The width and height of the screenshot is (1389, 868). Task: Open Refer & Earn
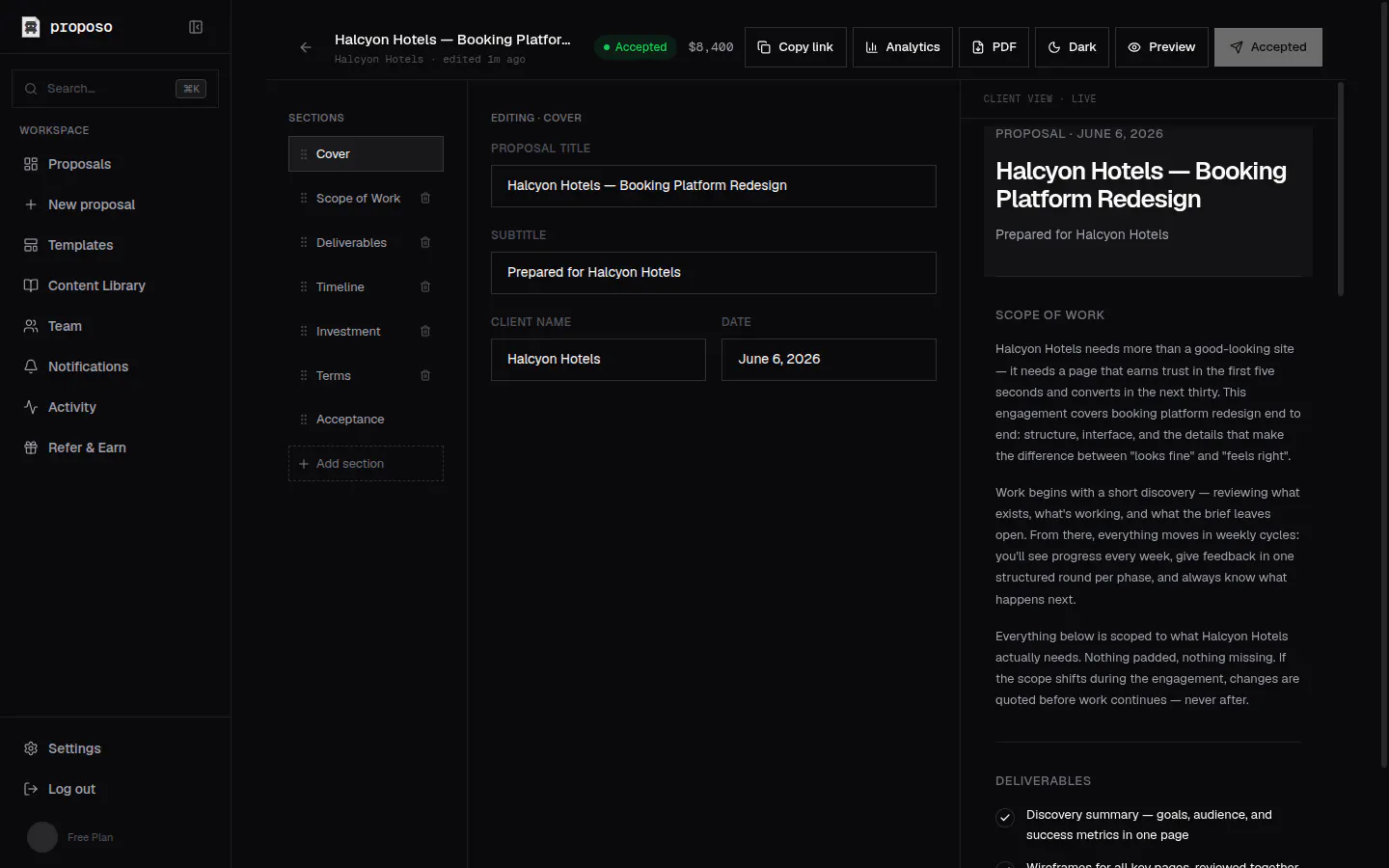click(x=116, y=448)
